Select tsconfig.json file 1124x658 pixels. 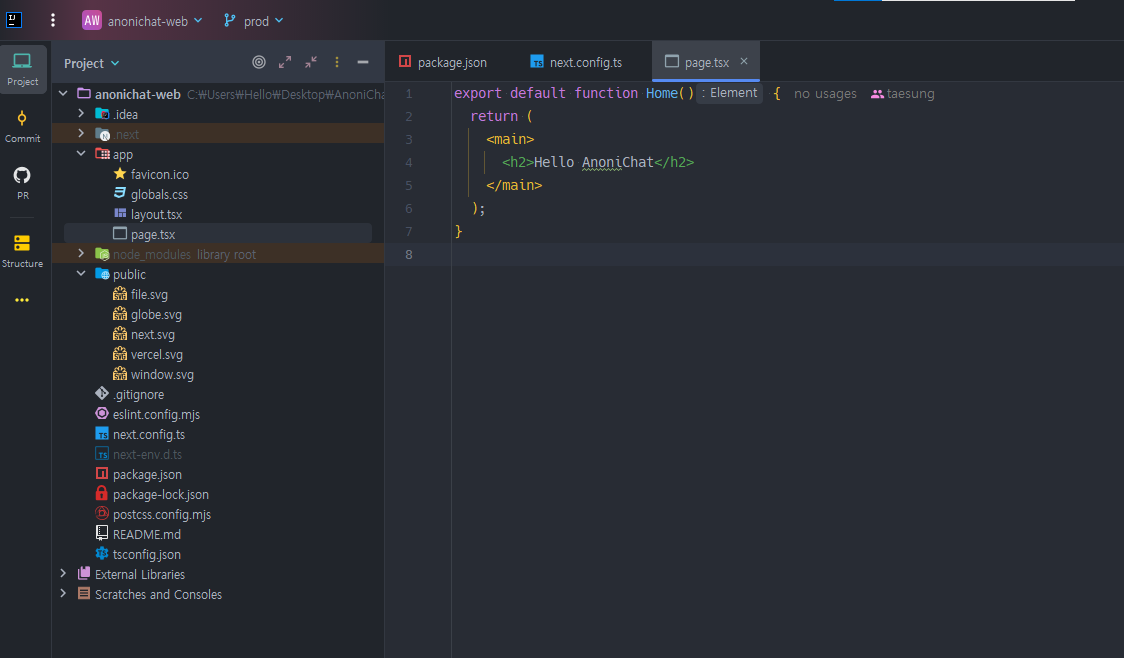(138, 555)
